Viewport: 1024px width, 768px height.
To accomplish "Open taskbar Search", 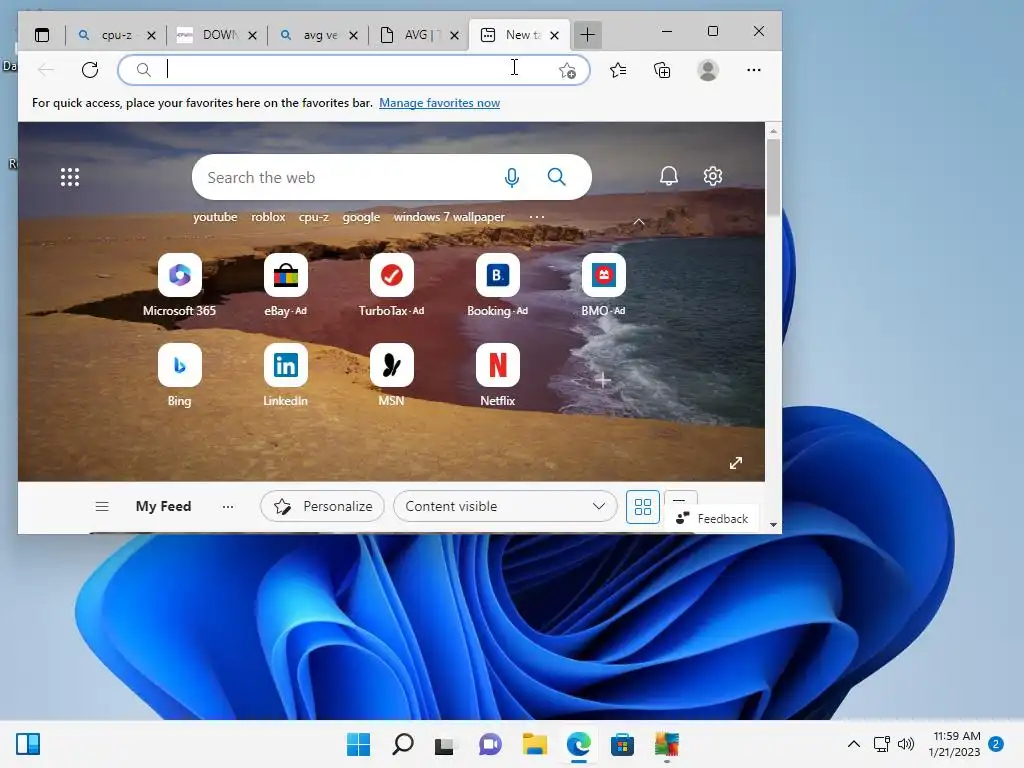I will click(x=402, y=744).
